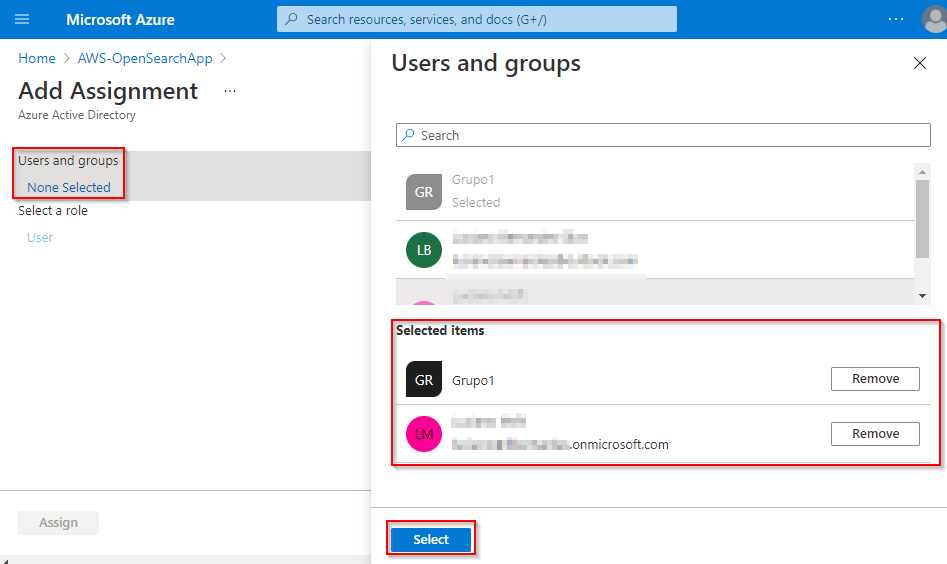Screen dimensions: 947x564
Task: Remove the LM user from selected items
Action: coord(875,434)
